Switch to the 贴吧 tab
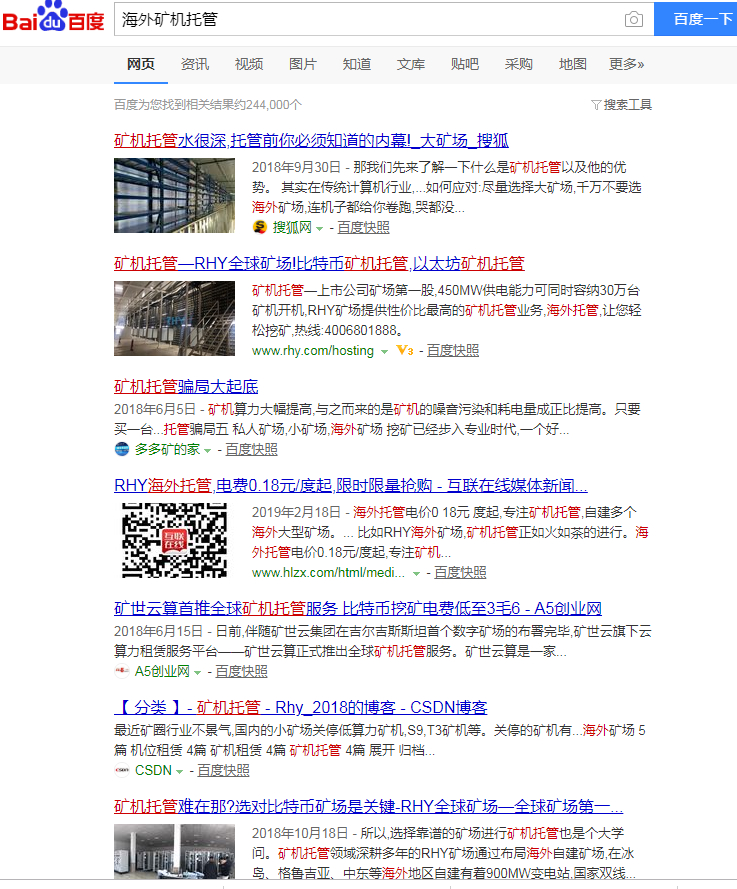The width and height of the screenshot is (737, 889). [x=465, y=64]
